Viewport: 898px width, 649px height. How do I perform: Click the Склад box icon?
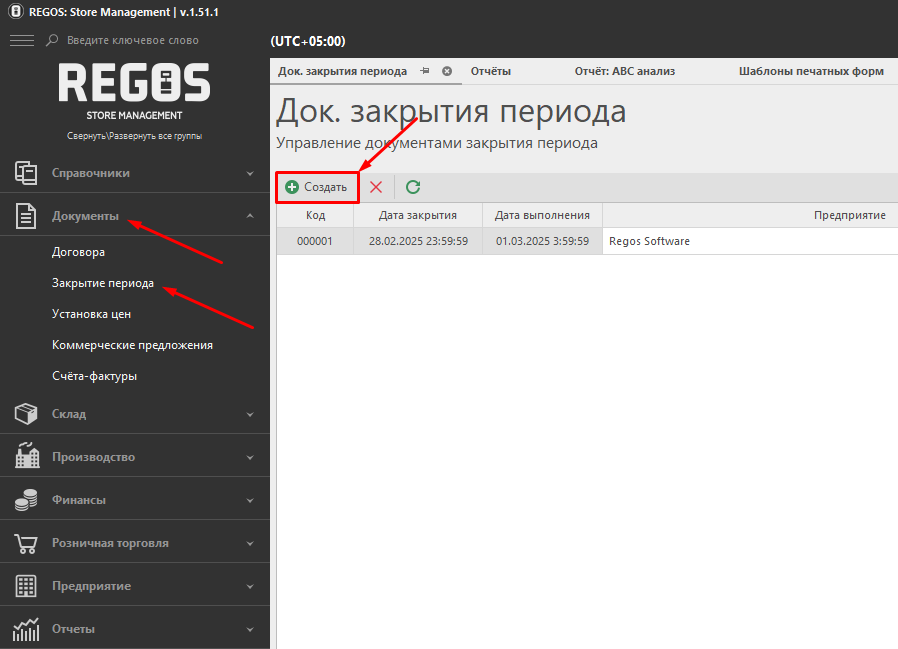[x=26, y=414]
